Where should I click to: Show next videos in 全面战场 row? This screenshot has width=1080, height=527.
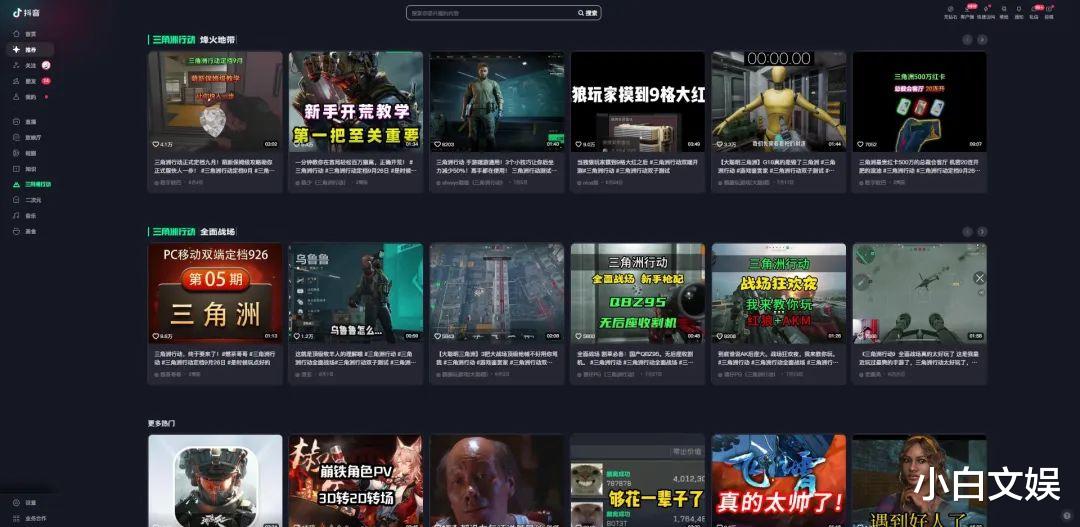[x=982, y=231]
